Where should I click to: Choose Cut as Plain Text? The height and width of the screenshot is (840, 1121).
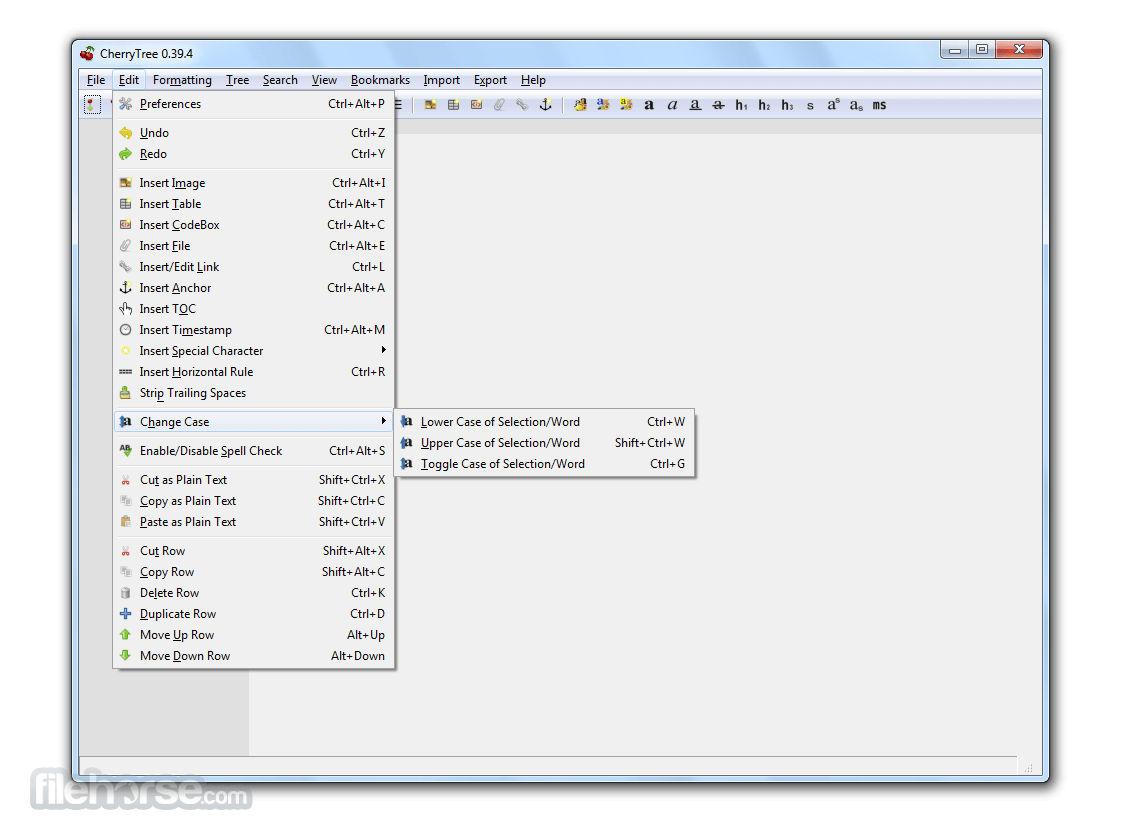coord(254,480)
